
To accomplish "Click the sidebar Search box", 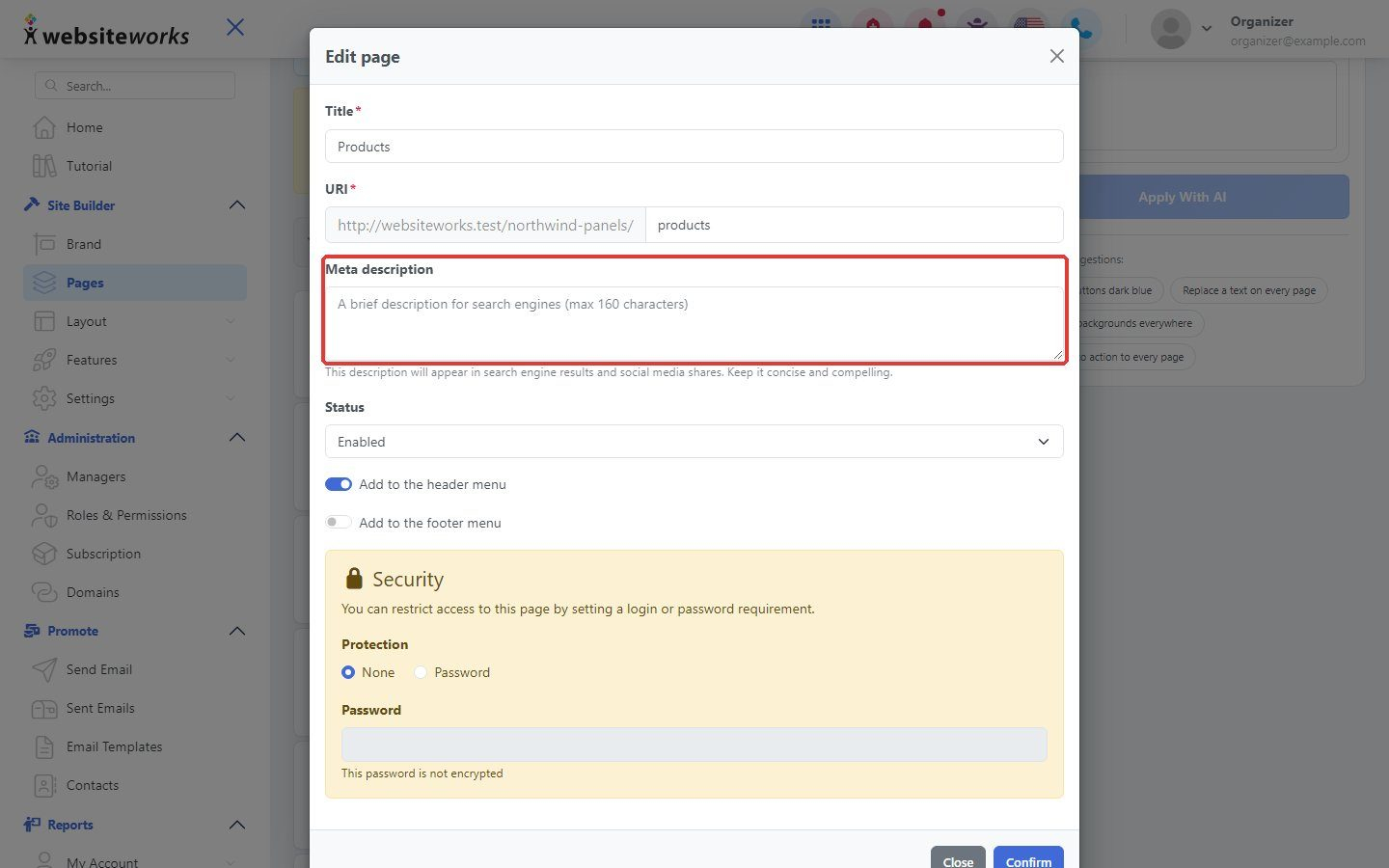I will 135,86.
